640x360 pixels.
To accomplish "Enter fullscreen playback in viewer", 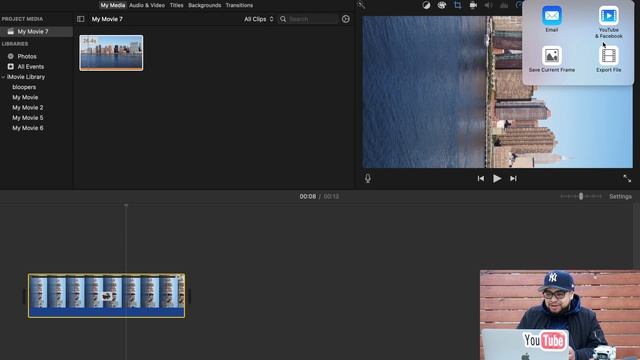I will [x=627, y=178].
